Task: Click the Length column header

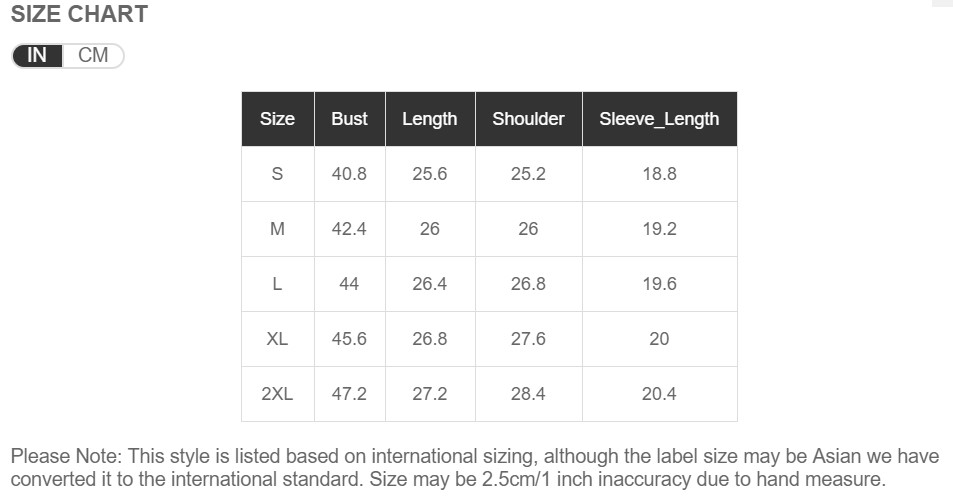Action: [430, 119]
